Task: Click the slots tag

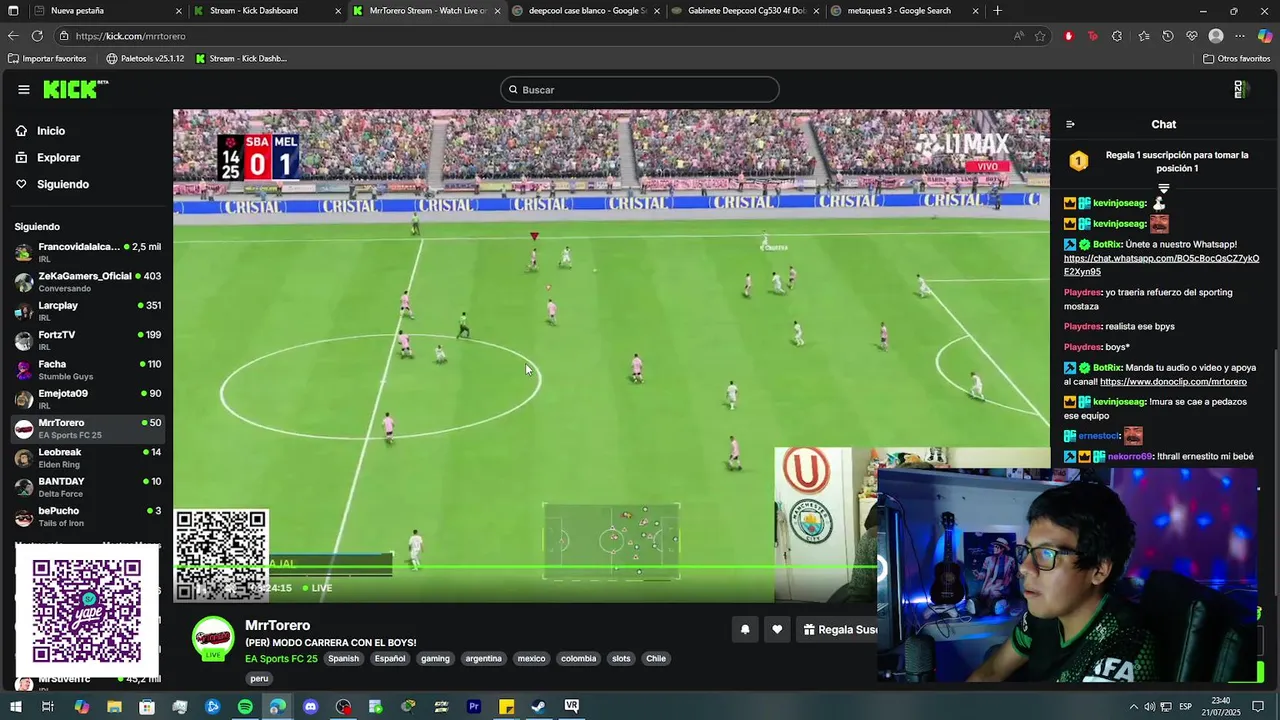Action: point(621,659)
